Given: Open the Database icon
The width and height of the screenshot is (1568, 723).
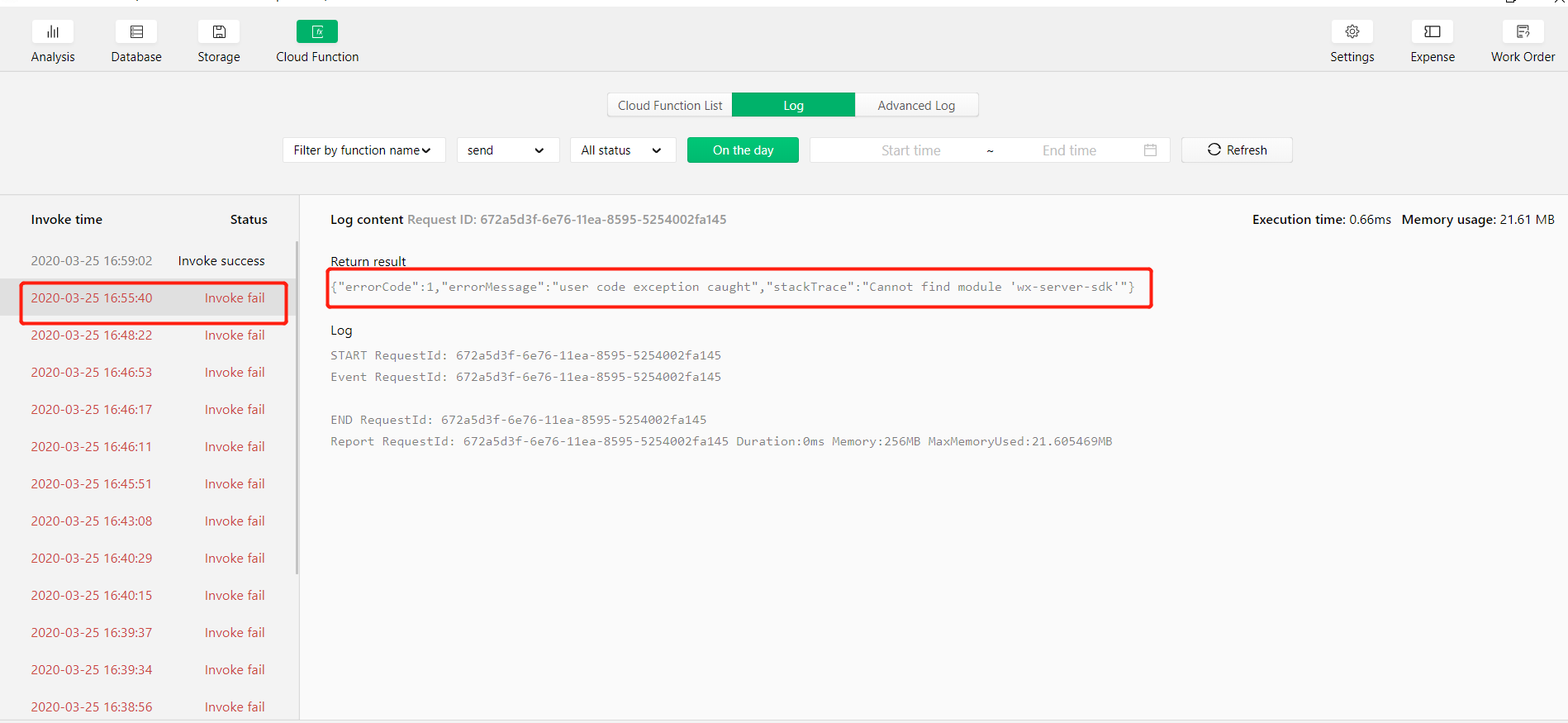Looking at the screenshot, I should tap(136, 31).
